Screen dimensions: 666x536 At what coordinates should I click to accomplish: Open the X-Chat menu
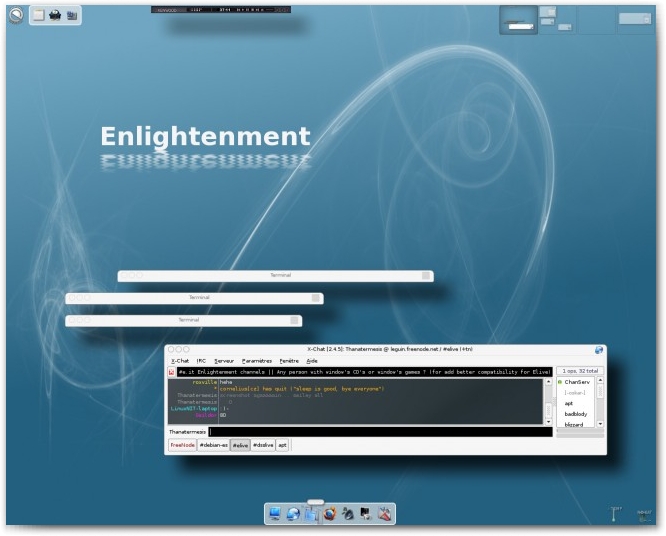(x=180, y=361)
